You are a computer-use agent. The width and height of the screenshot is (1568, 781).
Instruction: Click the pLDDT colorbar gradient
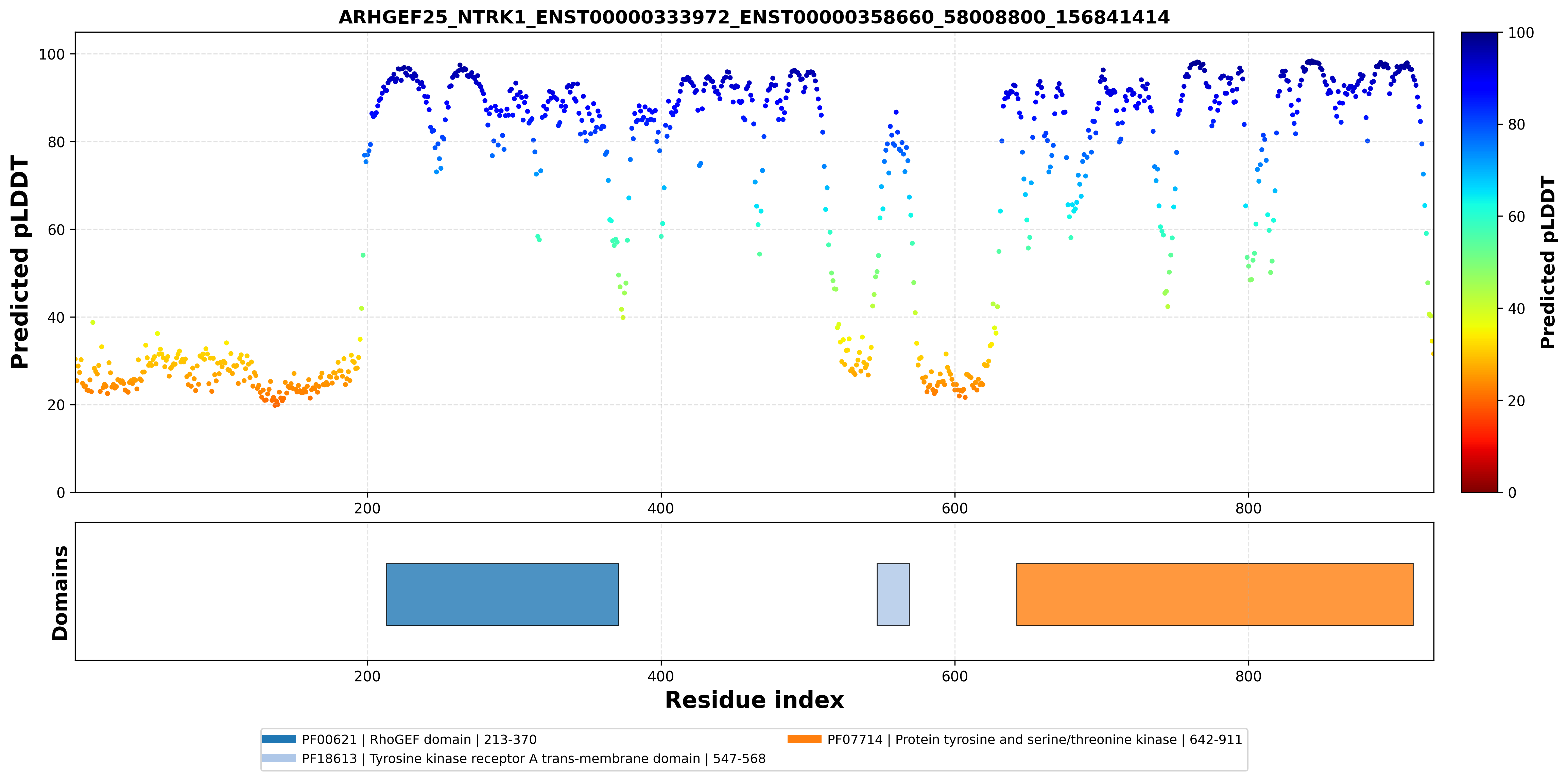pos(1479,262)
